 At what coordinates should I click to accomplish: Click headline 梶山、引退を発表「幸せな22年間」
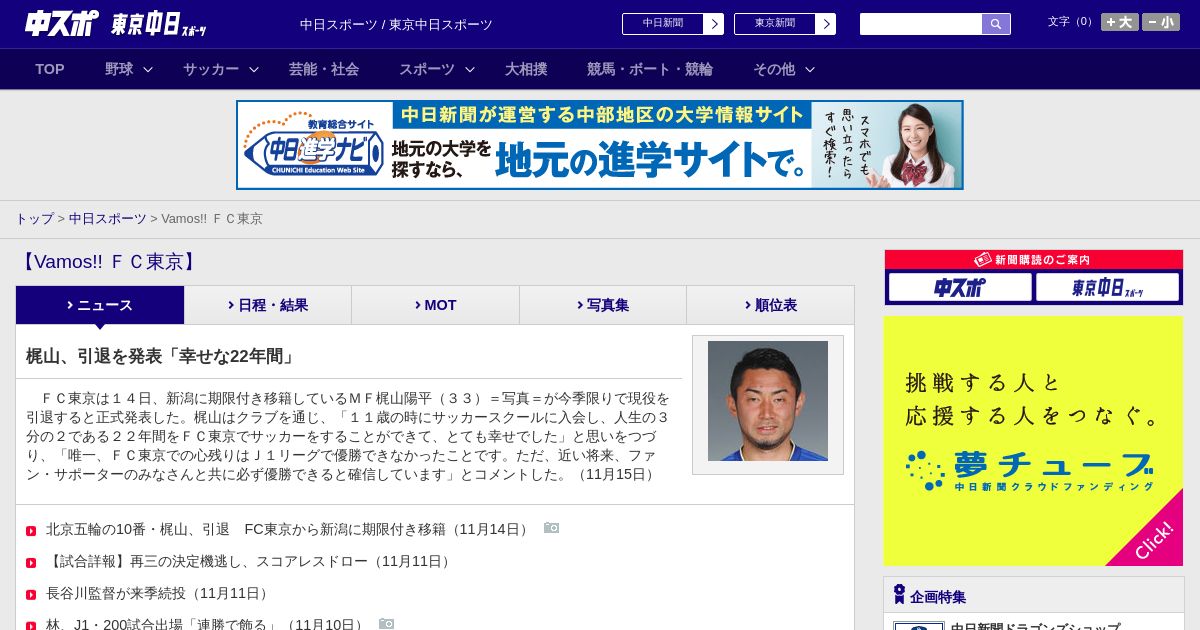(x=161, y=357)
